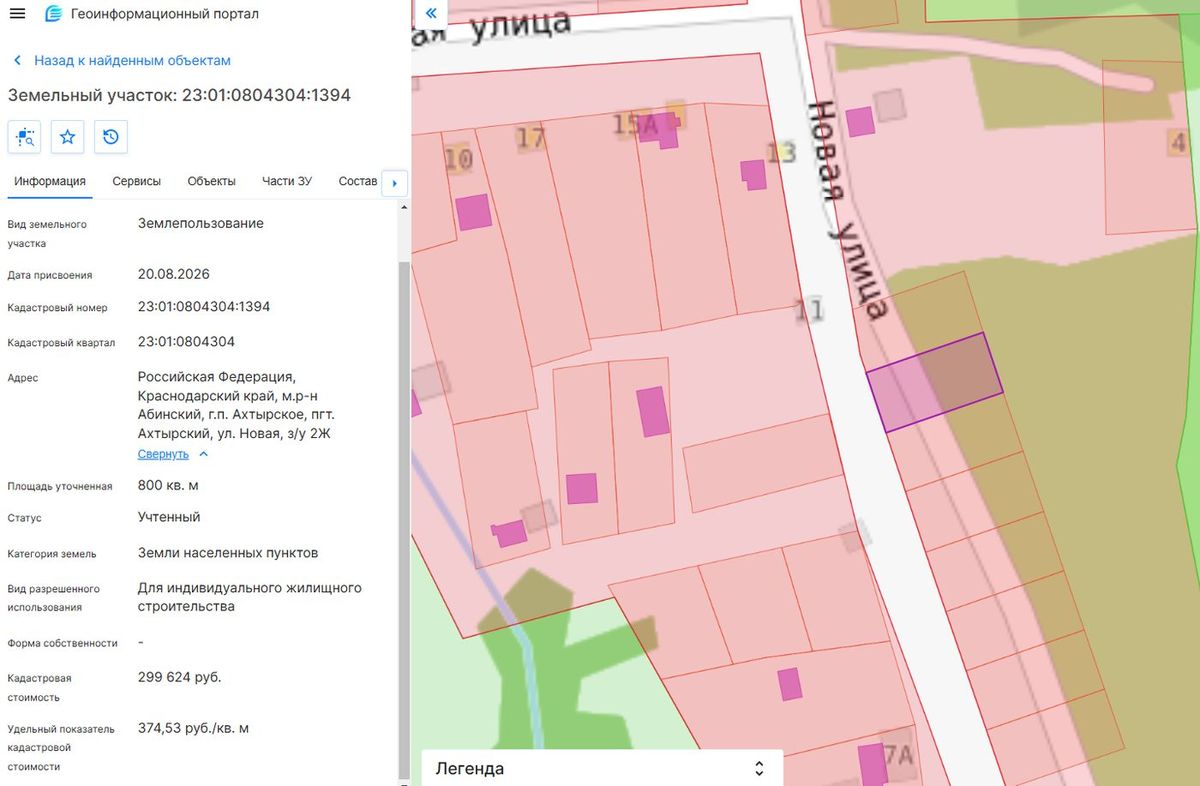The image size is (1200, 786).
Task: Click cadastral quarter value 23:01:0804304
Action: coord(186,341)
